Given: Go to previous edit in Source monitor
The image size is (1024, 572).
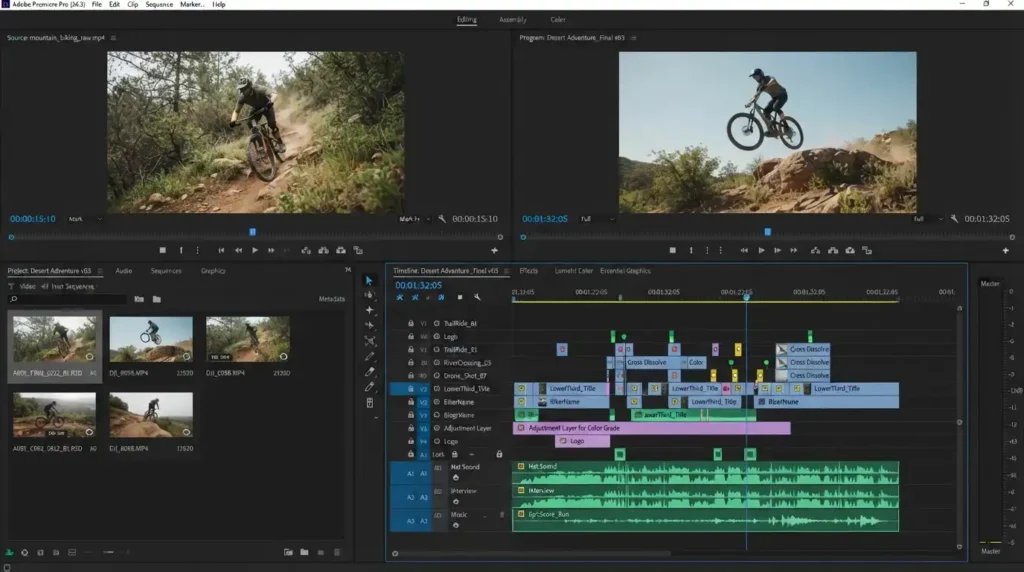Looking at the screenshot, I should tap(221, 250).
